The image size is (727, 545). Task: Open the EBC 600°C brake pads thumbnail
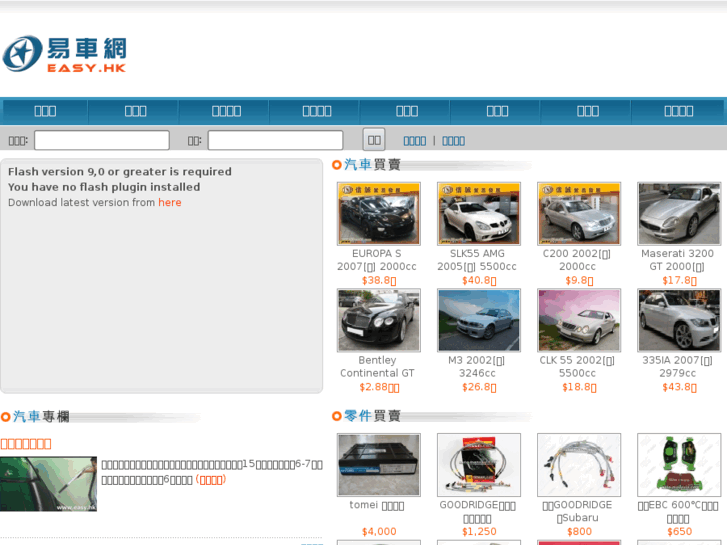click(x=679, y=465)
